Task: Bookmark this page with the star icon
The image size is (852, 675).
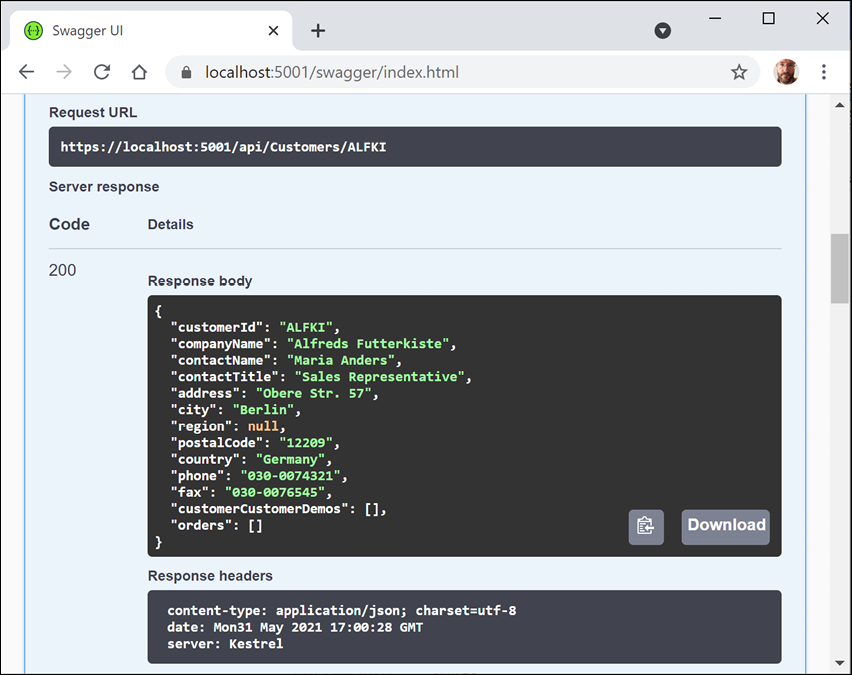Action: point(739,72)
